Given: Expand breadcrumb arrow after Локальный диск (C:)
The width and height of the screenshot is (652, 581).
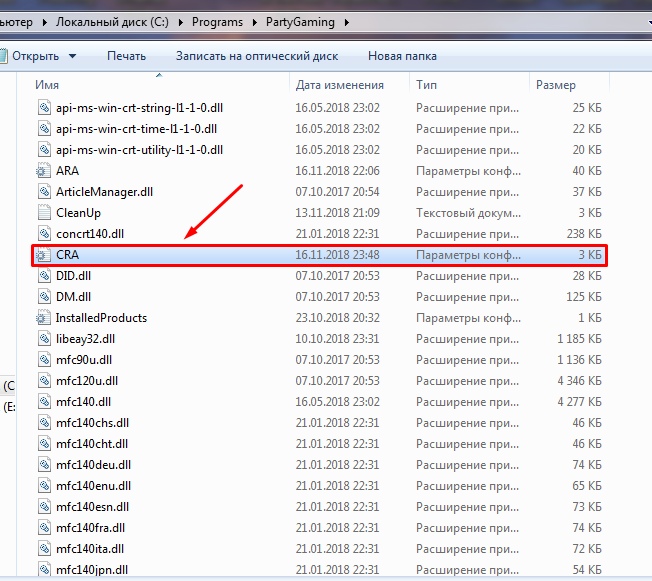Looking at the screenshot, I should point(180,22).
